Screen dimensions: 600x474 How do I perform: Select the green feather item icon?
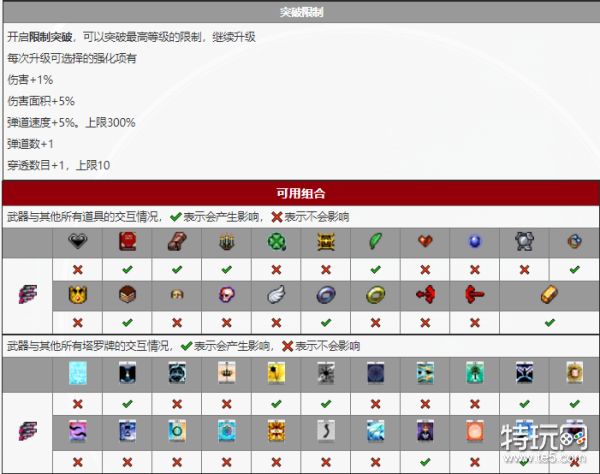[374, 242]
